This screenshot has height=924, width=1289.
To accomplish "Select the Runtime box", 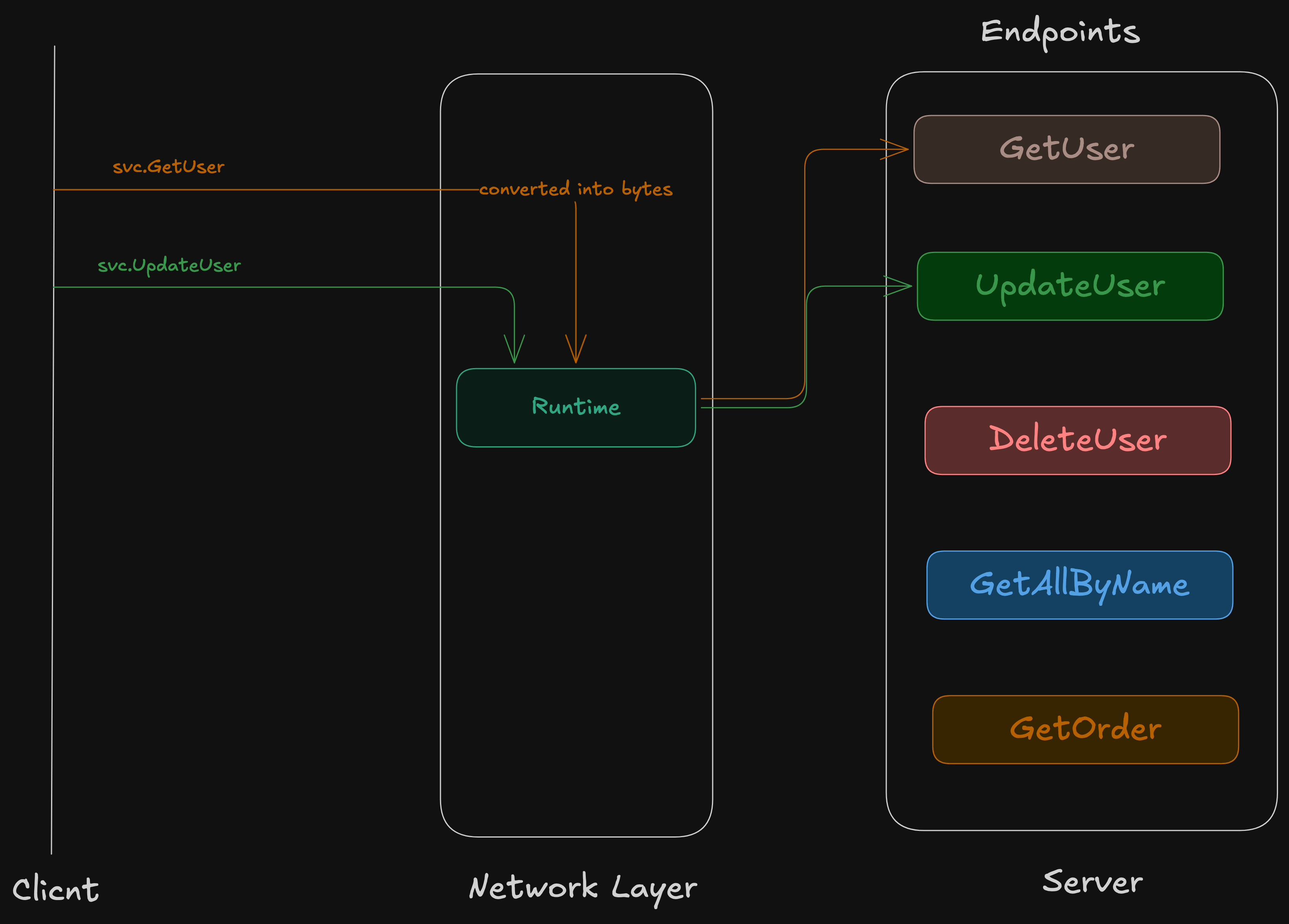I will pos(576,407).
